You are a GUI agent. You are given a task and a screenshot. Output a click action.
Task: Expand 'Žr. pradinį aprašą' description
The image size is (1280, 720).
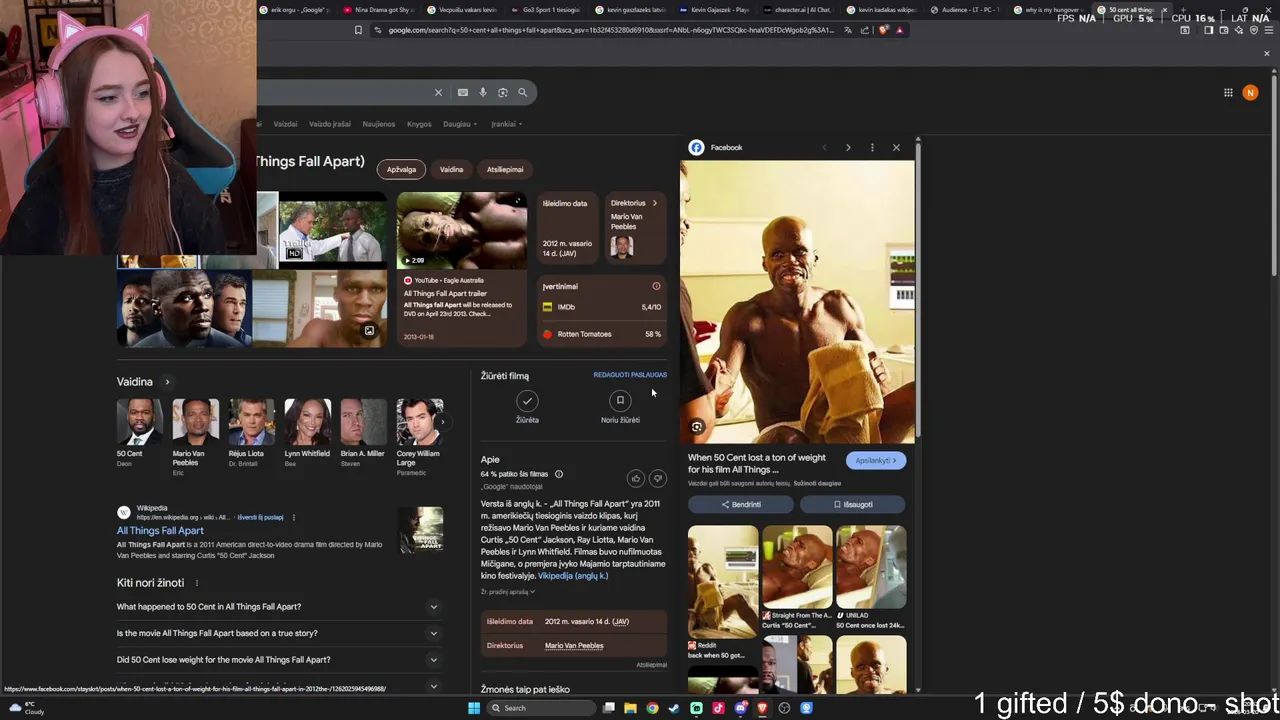coord(508,592)
